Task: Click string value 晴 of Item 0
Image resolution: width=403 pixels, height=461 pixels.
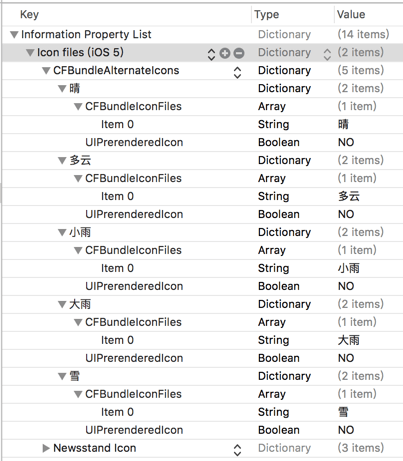Action: click(343, 124)
